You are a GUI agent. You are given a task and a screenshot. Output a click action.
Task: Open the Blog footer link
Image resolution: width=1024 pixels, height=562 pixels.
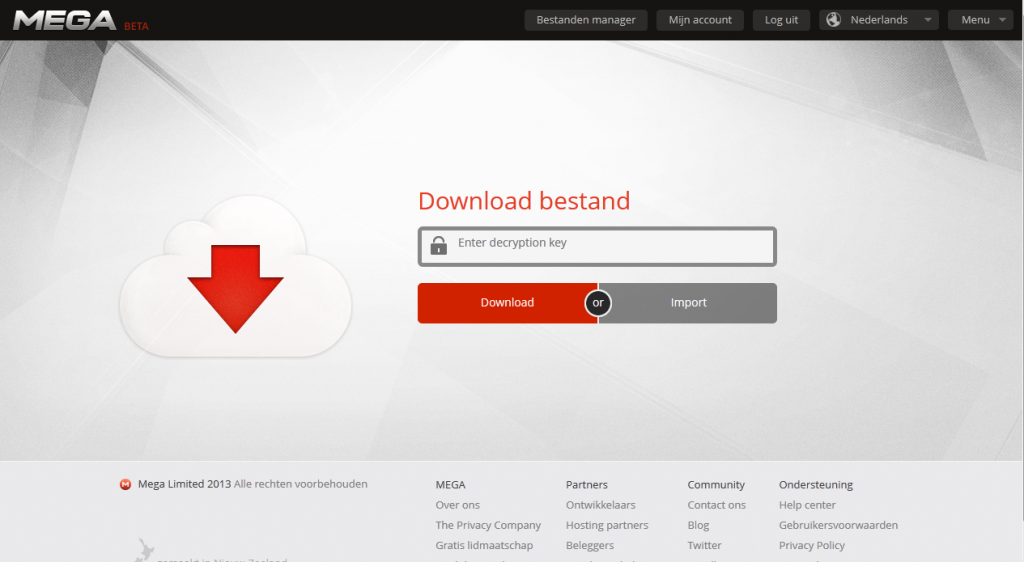click(698, 525)
